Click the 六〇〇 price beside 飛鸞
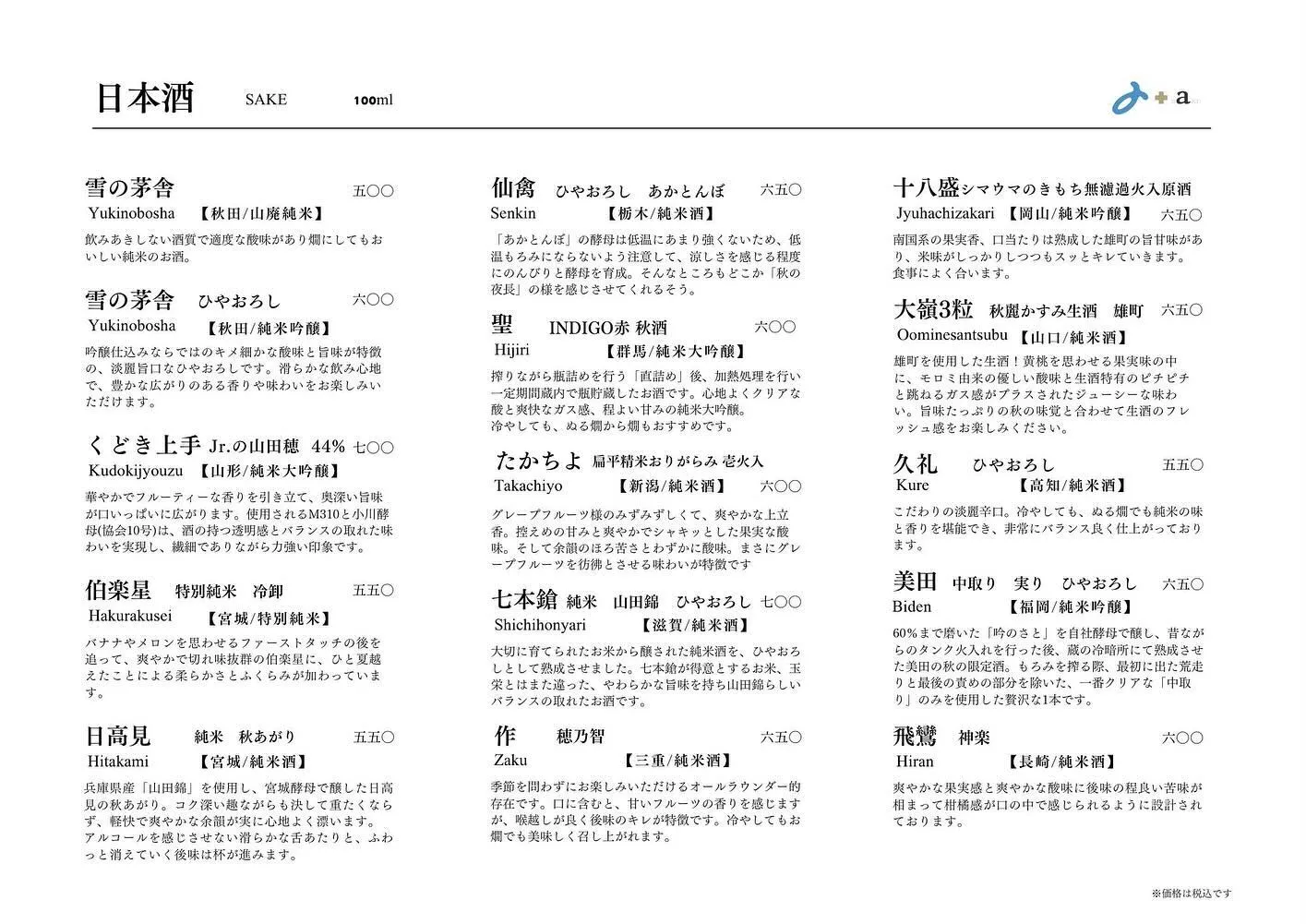Viewport: 1306px width, 924px height. tap(1182, 738)
